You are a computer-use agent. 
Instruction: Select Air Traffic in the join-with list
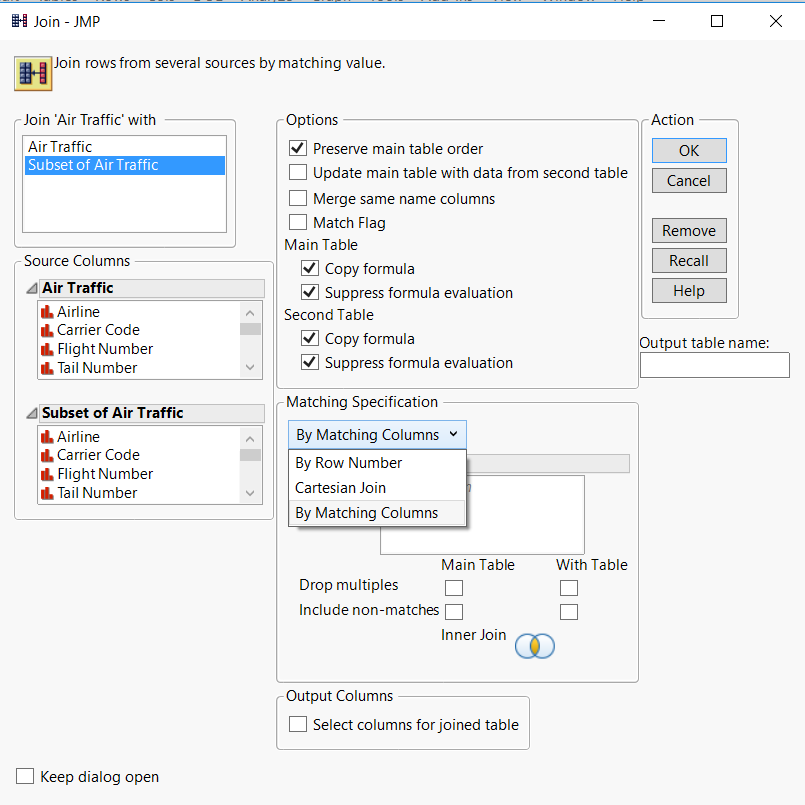[x=125, y=147]
